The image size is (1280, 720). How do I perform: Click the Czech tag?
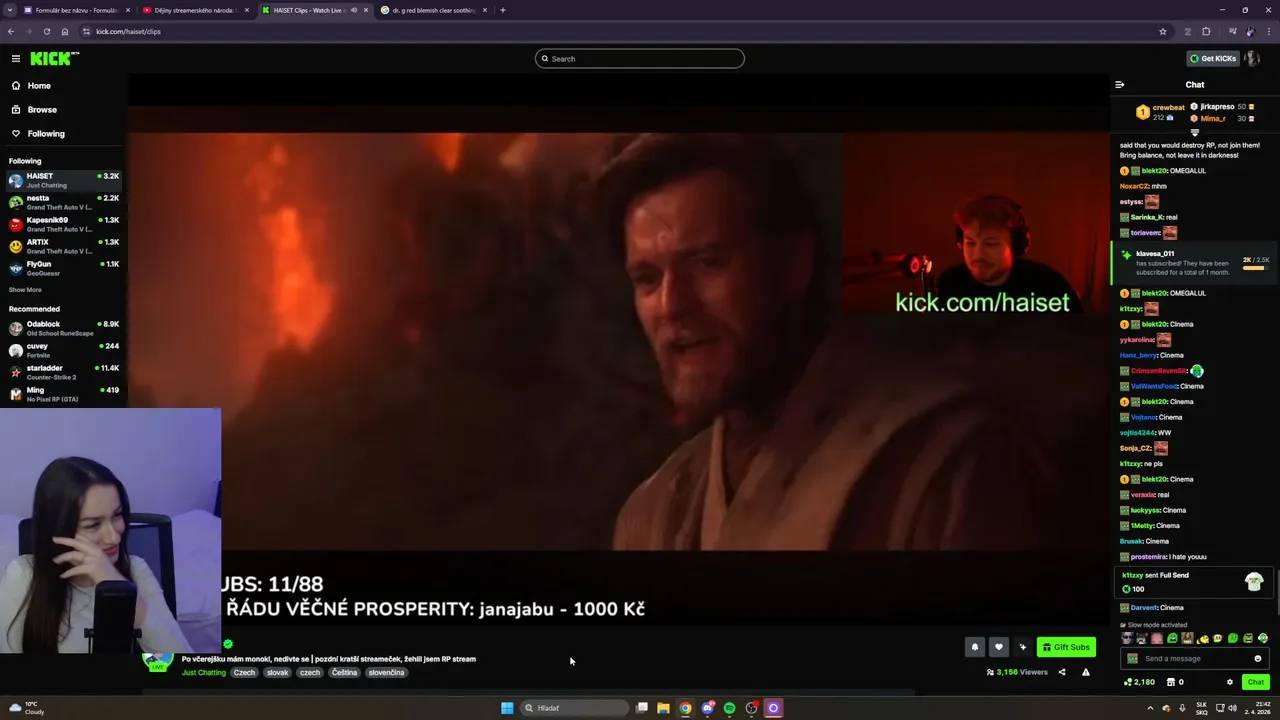tap(245, 673)
